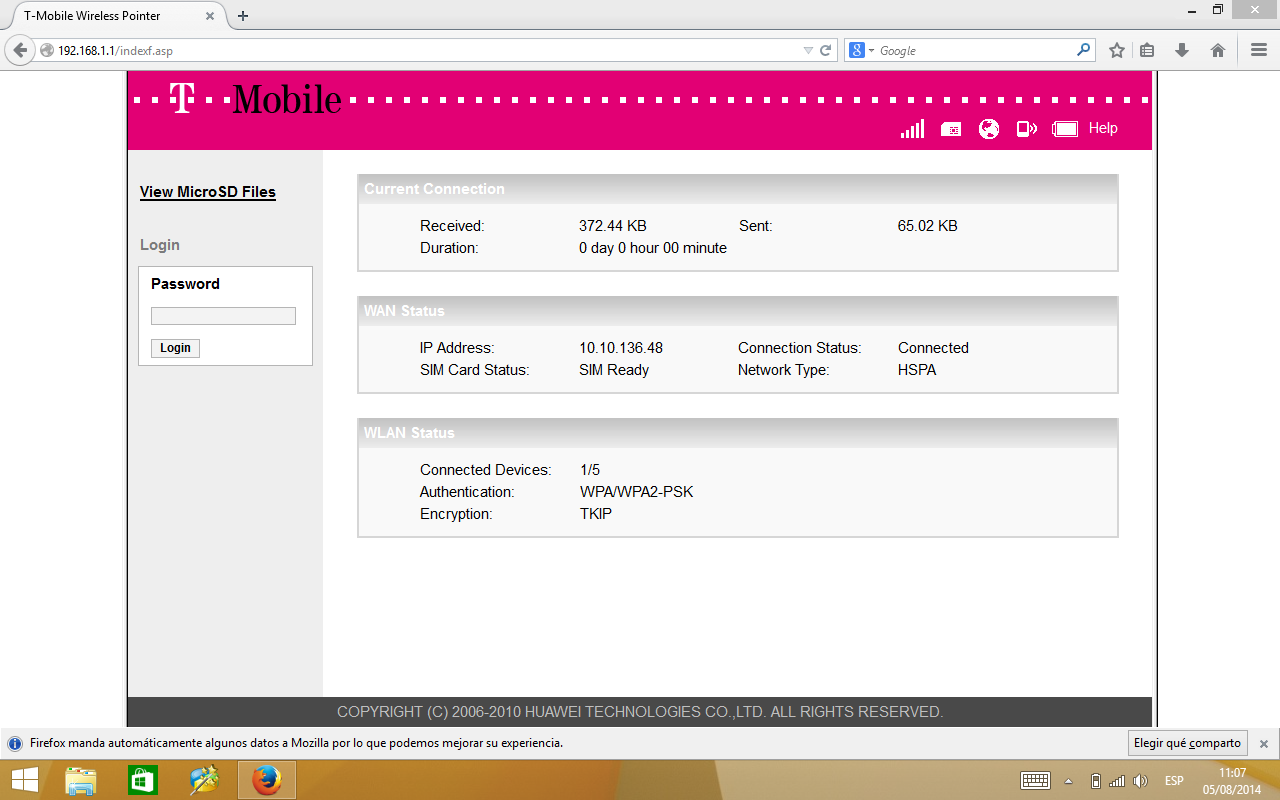The width and height of the screenshot is (1280, 800).
Task: Show the bookmarks list icon
Action: [x=1148, y=50]
